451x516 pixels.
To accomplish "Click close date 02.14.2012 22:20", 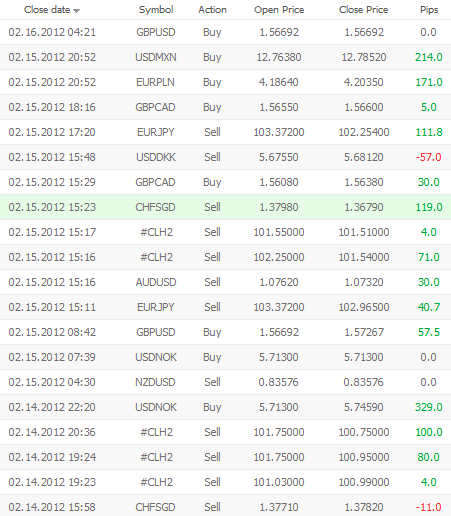I will point(52,407).
